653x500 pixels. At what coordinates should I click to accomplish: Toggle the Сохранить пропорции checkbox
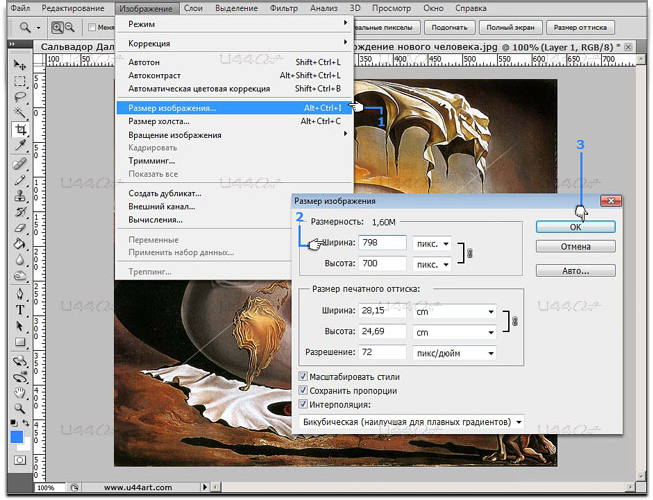(x=303, y=391)
